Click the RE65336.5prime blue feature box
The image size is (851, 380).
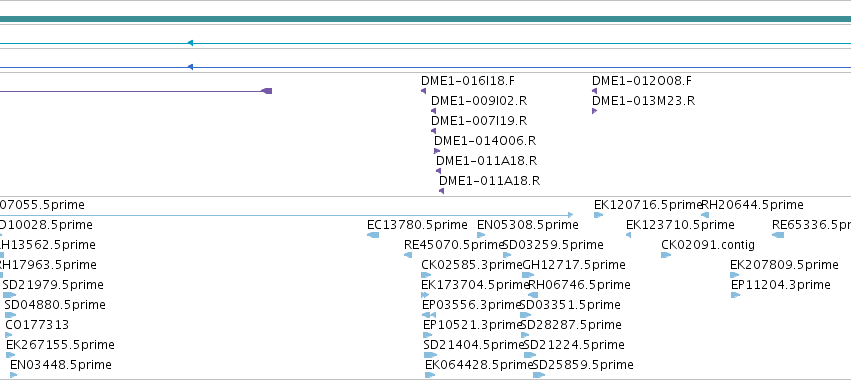coord(778,235)
